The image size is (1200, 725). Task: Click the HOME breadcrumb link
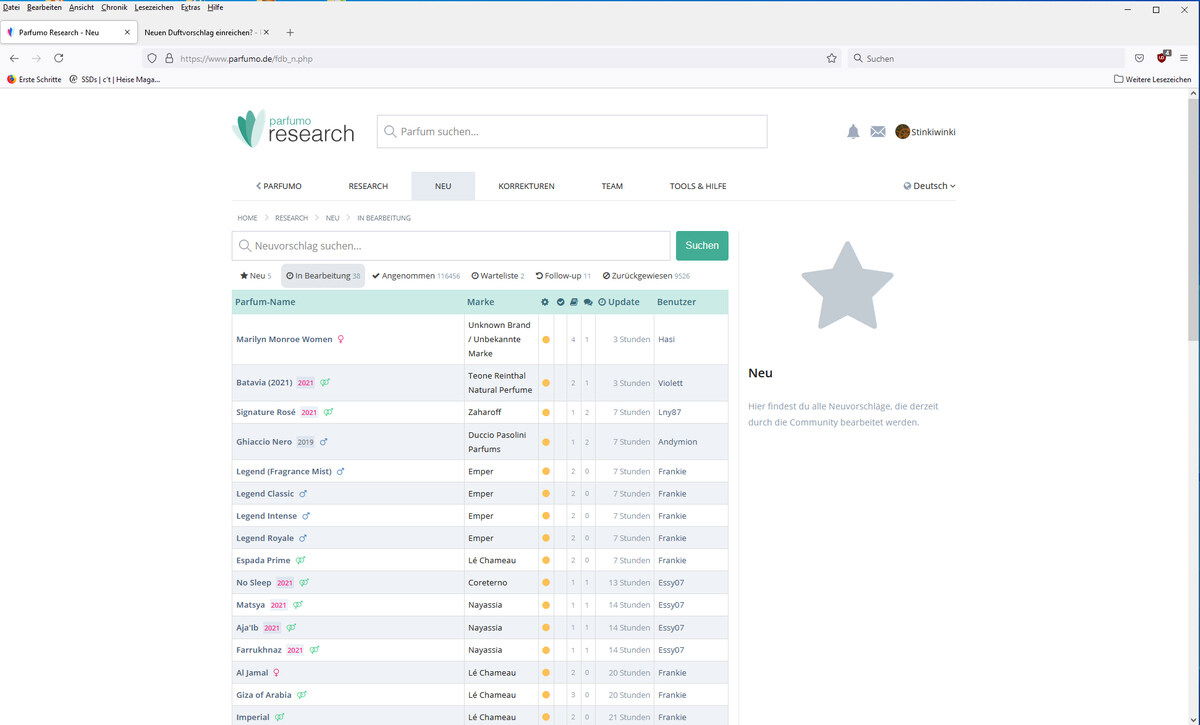click(247, 218)
